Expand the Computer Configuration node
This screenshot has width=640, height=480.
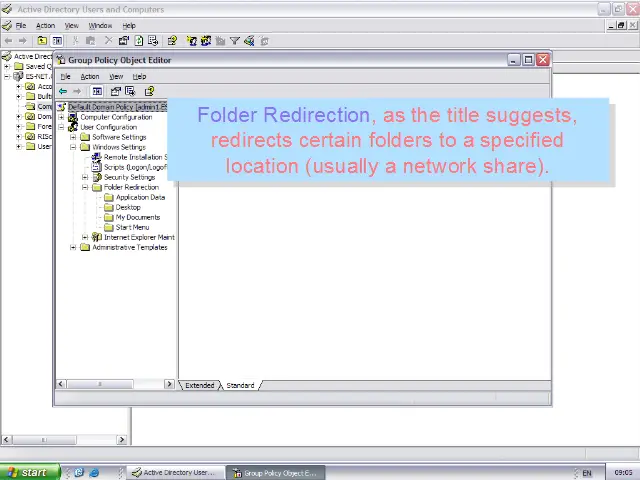coord(61,117)
